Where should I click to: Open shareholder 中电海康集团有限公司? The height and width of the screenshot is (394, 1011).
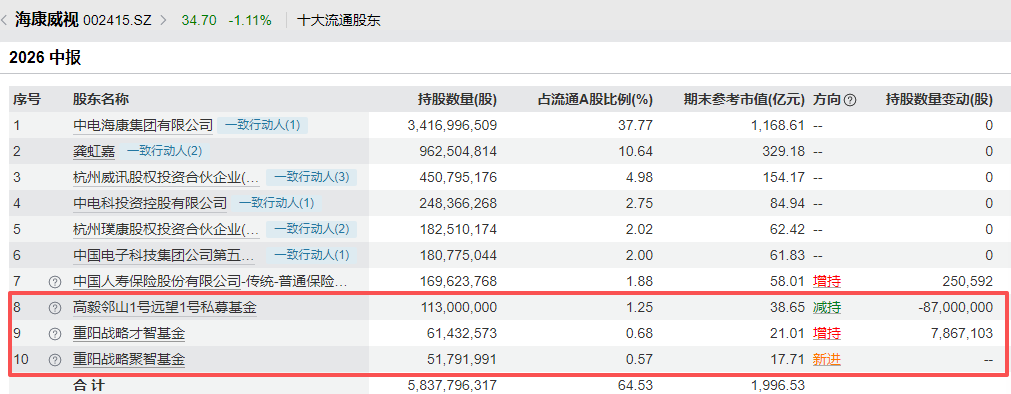142,125
